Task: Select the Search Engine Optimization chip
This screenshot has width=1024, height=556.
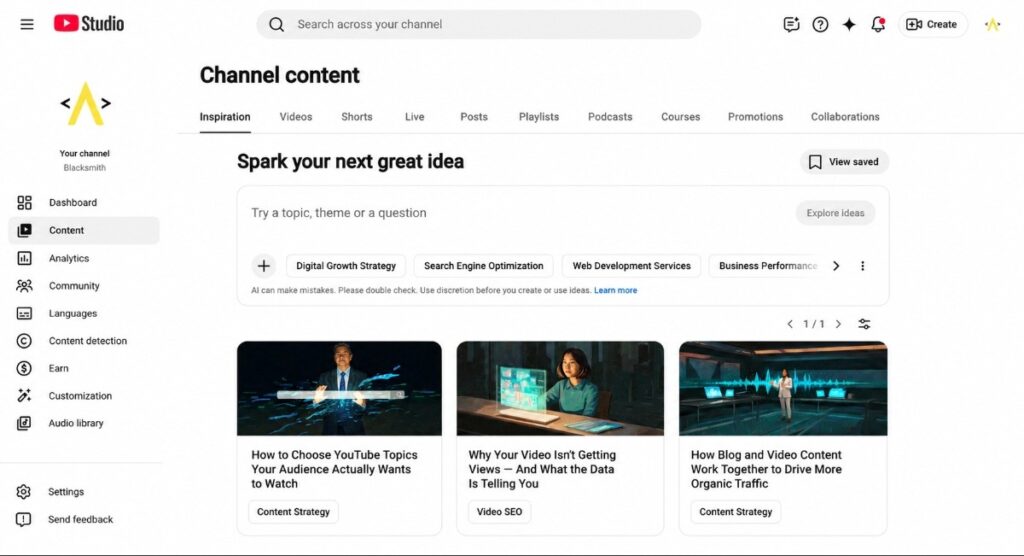Action: click(484, 266)
